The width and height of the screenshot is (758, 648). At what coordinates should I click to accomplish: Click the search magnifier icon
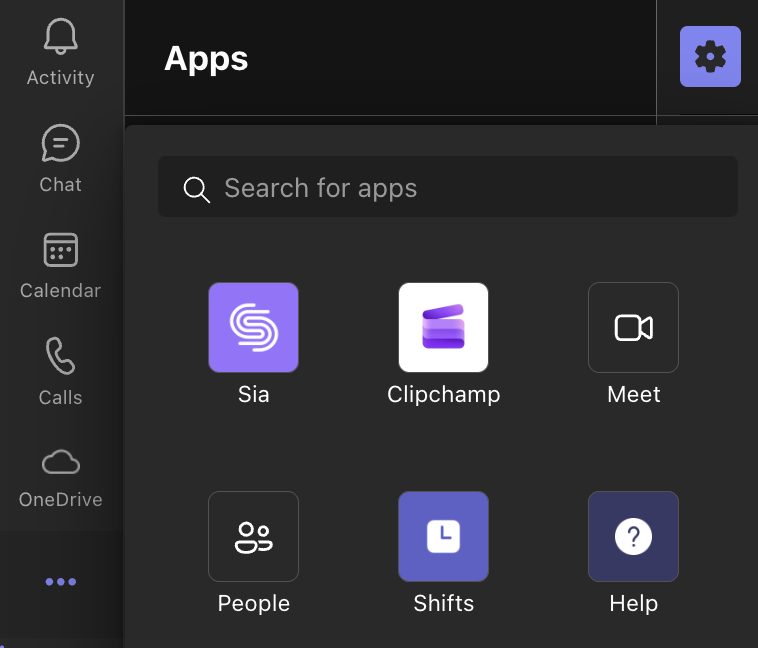196,189
